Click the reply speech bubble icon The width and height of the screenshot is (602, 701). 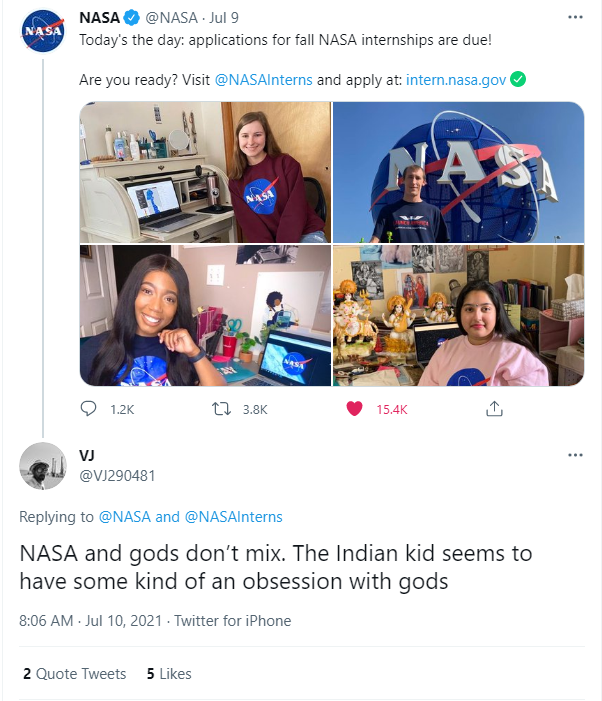[88, 409]
